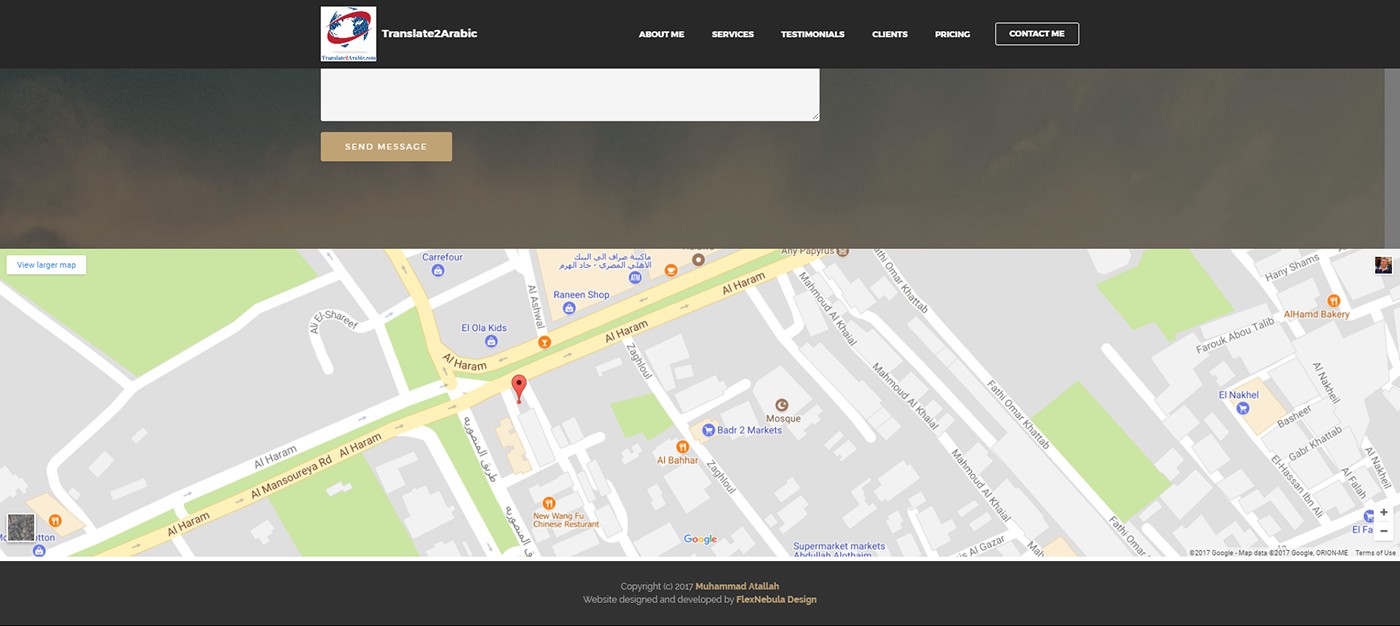
Task: Click the red location pin on map
Action: pos(518,387)
